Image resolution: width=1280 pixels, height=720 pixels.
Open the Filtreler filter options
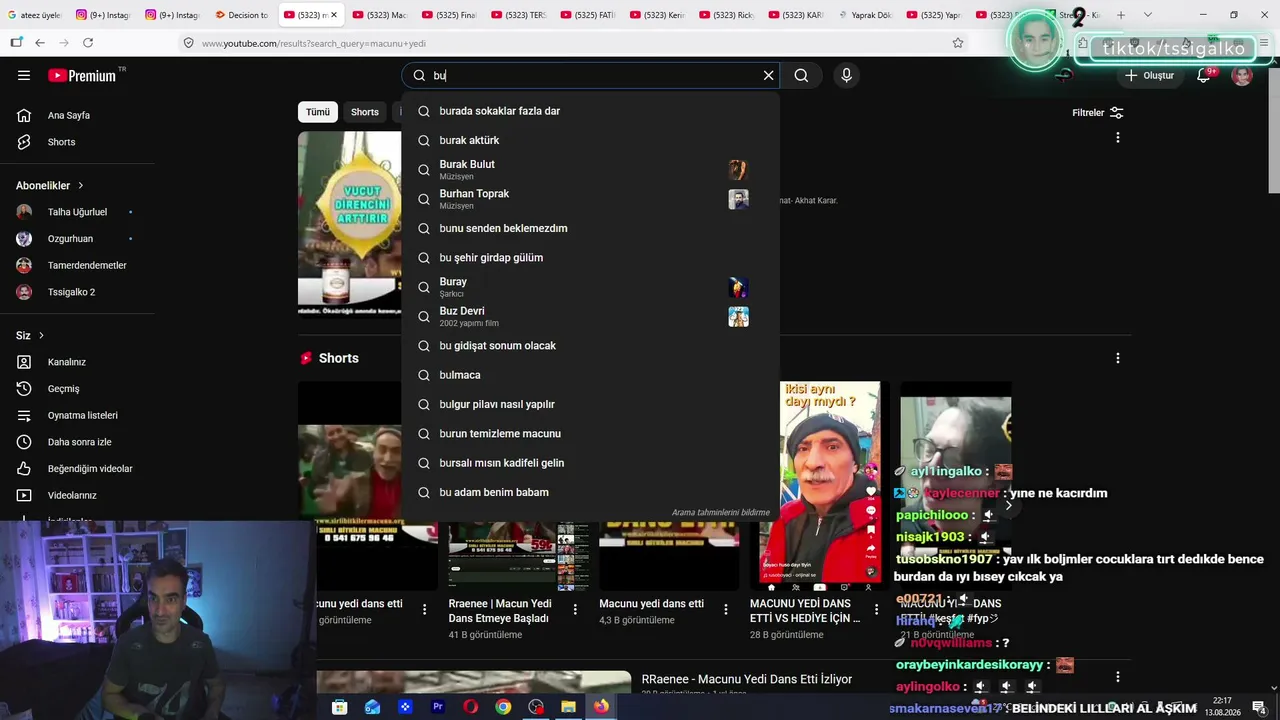point(1098,113)
